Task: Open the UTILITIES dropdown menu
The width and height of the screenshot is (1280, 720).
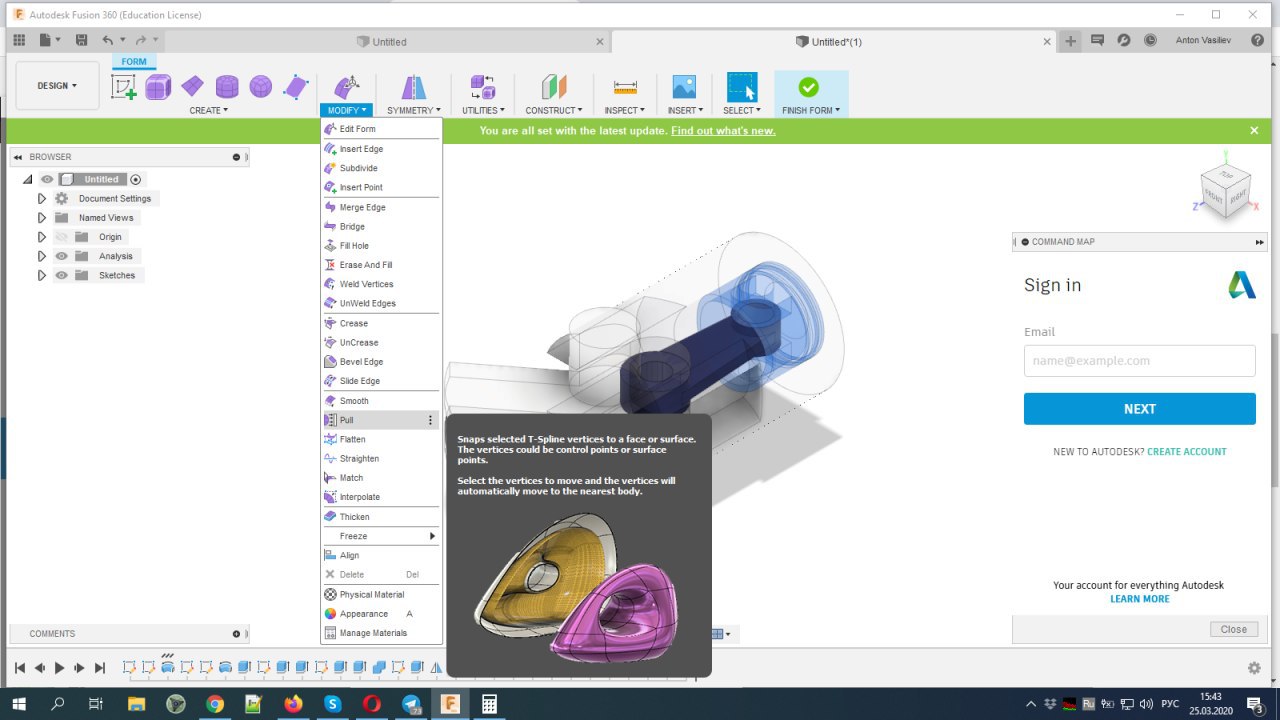Action: 483,110
